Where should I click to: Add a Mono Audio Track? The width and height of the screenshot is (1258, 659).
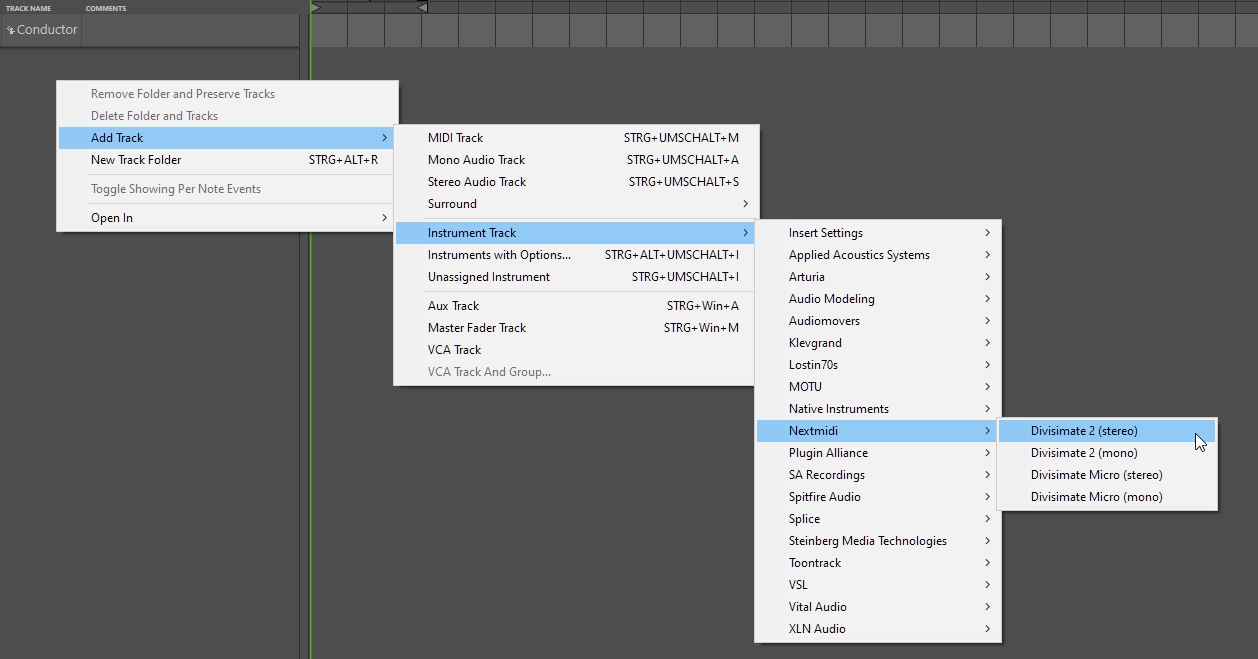point(576,160)
